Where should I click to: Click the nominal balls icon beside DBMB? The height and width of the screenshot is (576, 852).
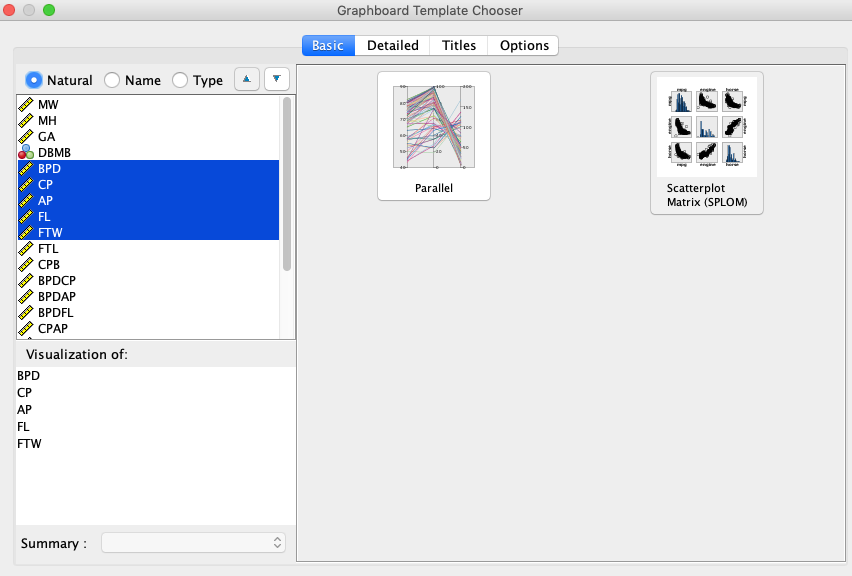[26, 152]
